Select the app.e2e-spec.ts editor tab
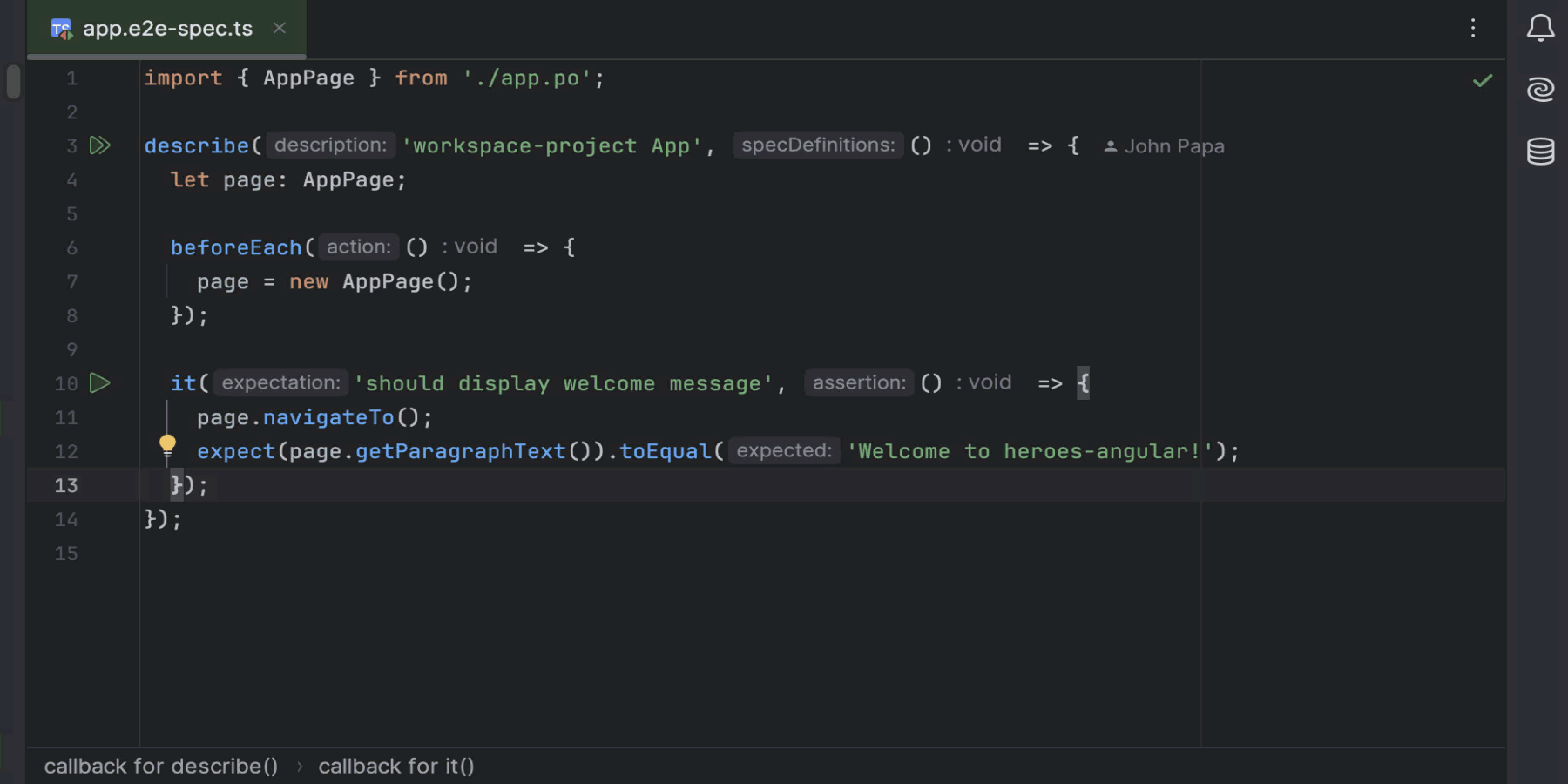 pyautogui.click(x=166, y=28)
